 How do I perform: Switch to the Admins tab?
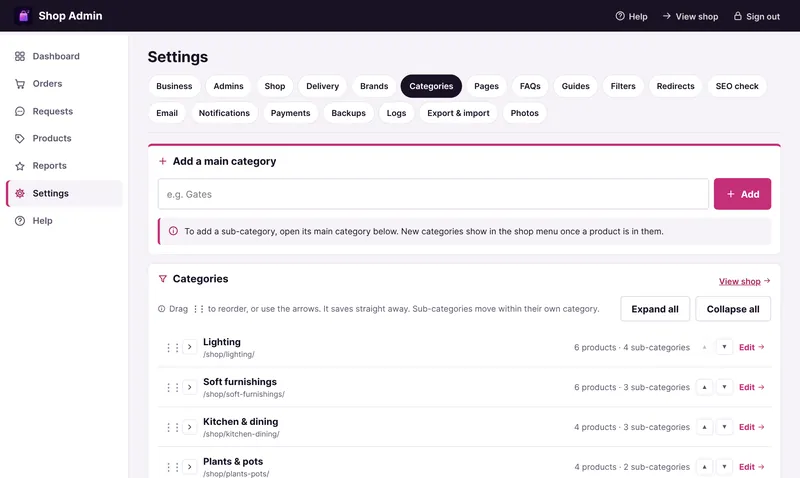coord(228,86)
